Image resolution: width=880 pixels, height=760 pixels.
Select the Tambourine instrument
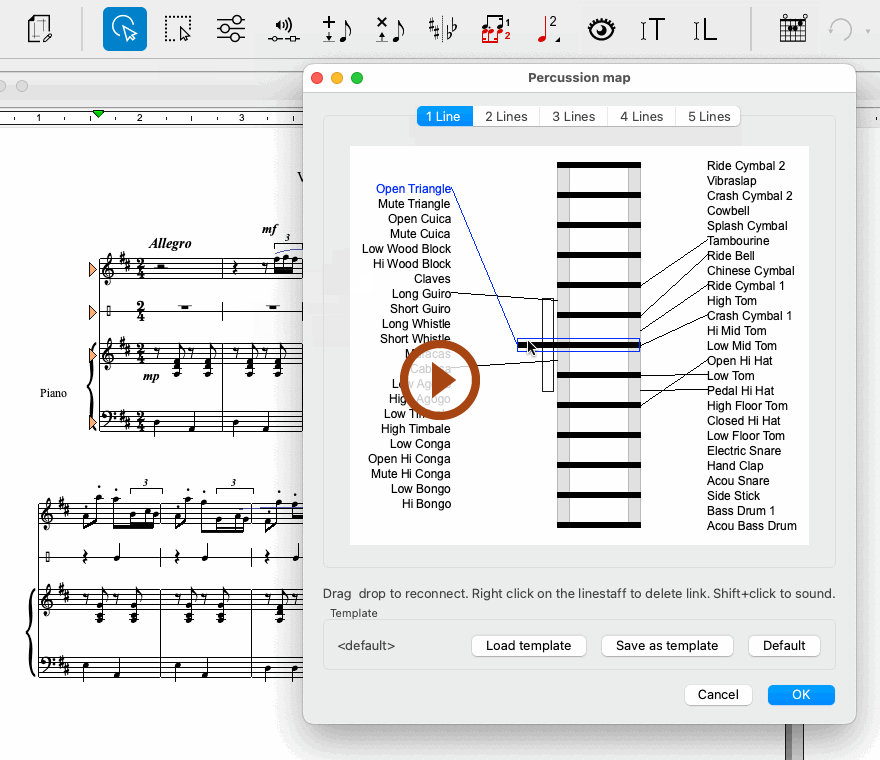click(738, 241)
